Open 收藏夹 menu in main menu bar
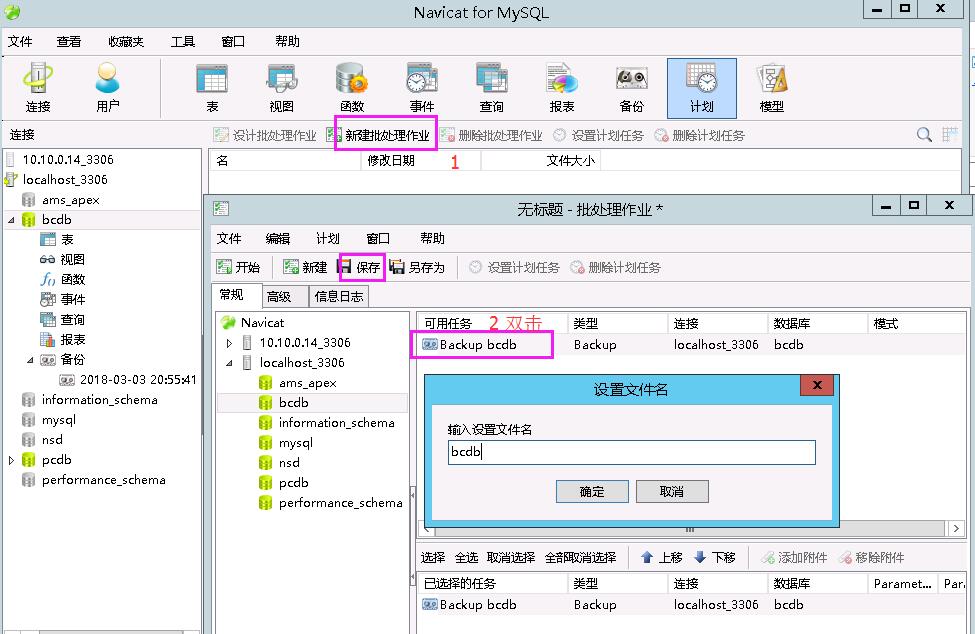 pyautogui.click(x=126, y=41)
